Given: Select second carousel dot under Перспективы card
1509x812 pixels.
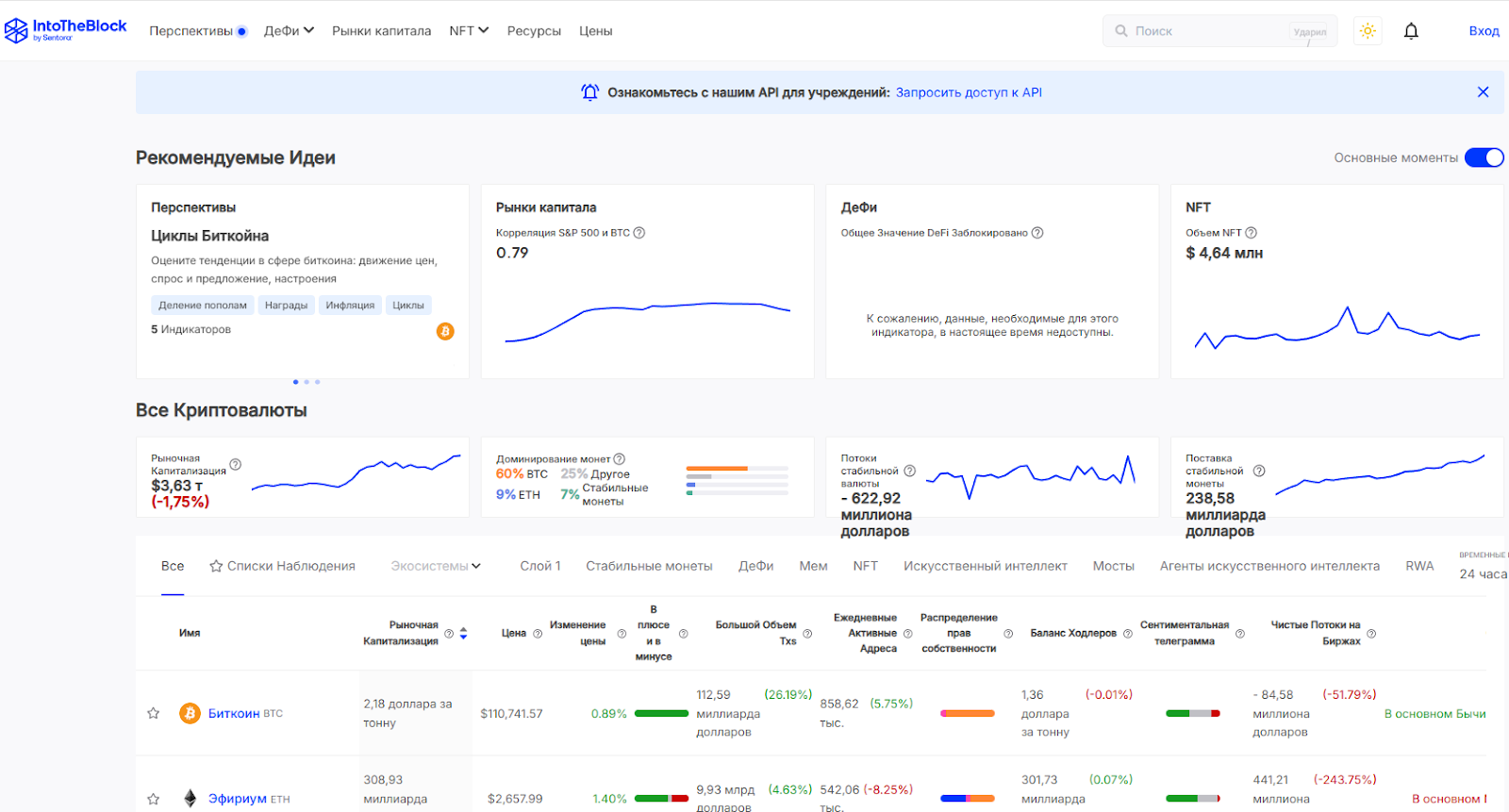Looking at the screenshot, I should [307, 382].
